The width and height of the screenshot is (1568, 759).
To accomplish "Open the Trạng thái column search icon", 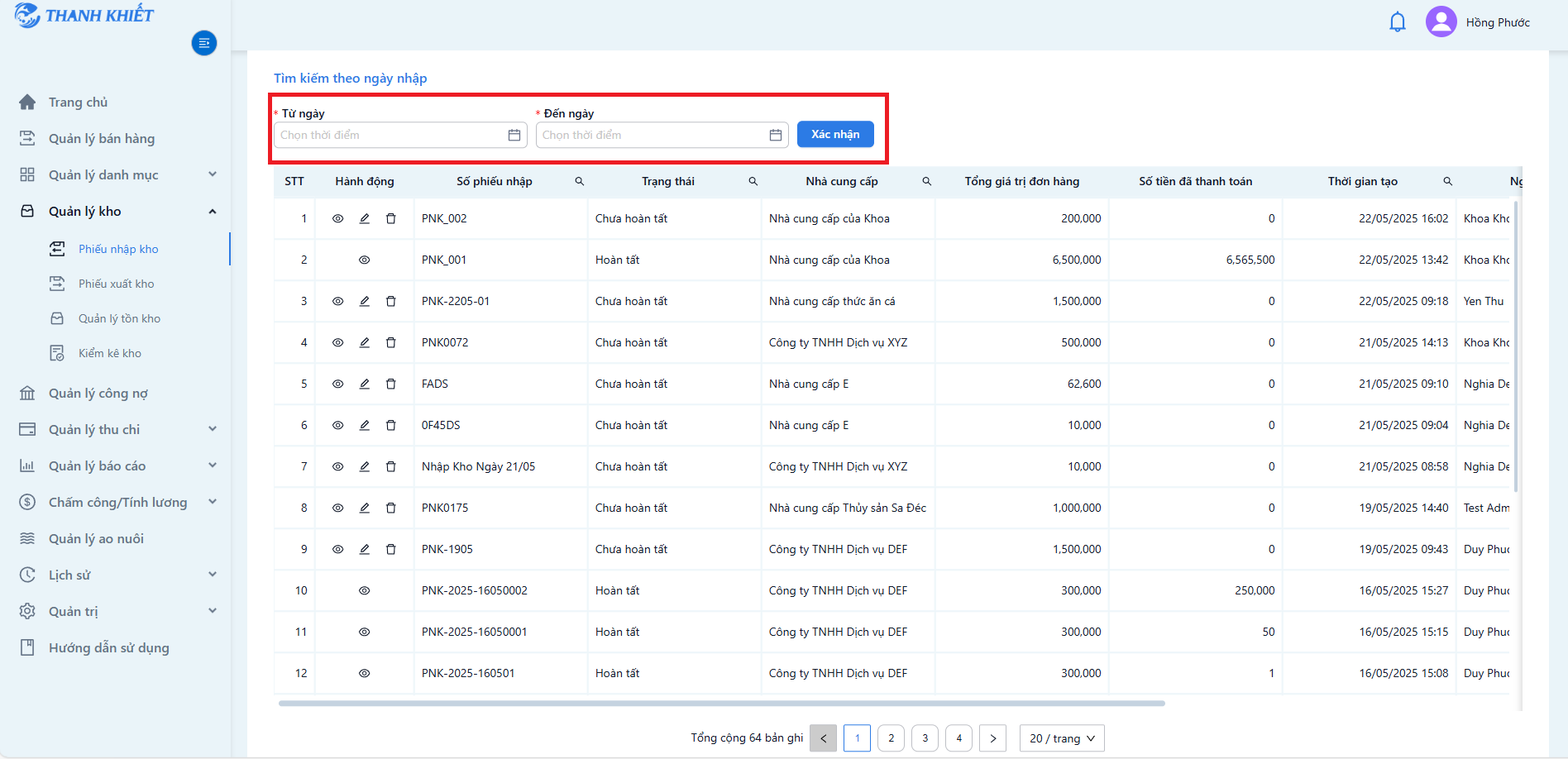I will pyautogui.click(x=753, y=181).
